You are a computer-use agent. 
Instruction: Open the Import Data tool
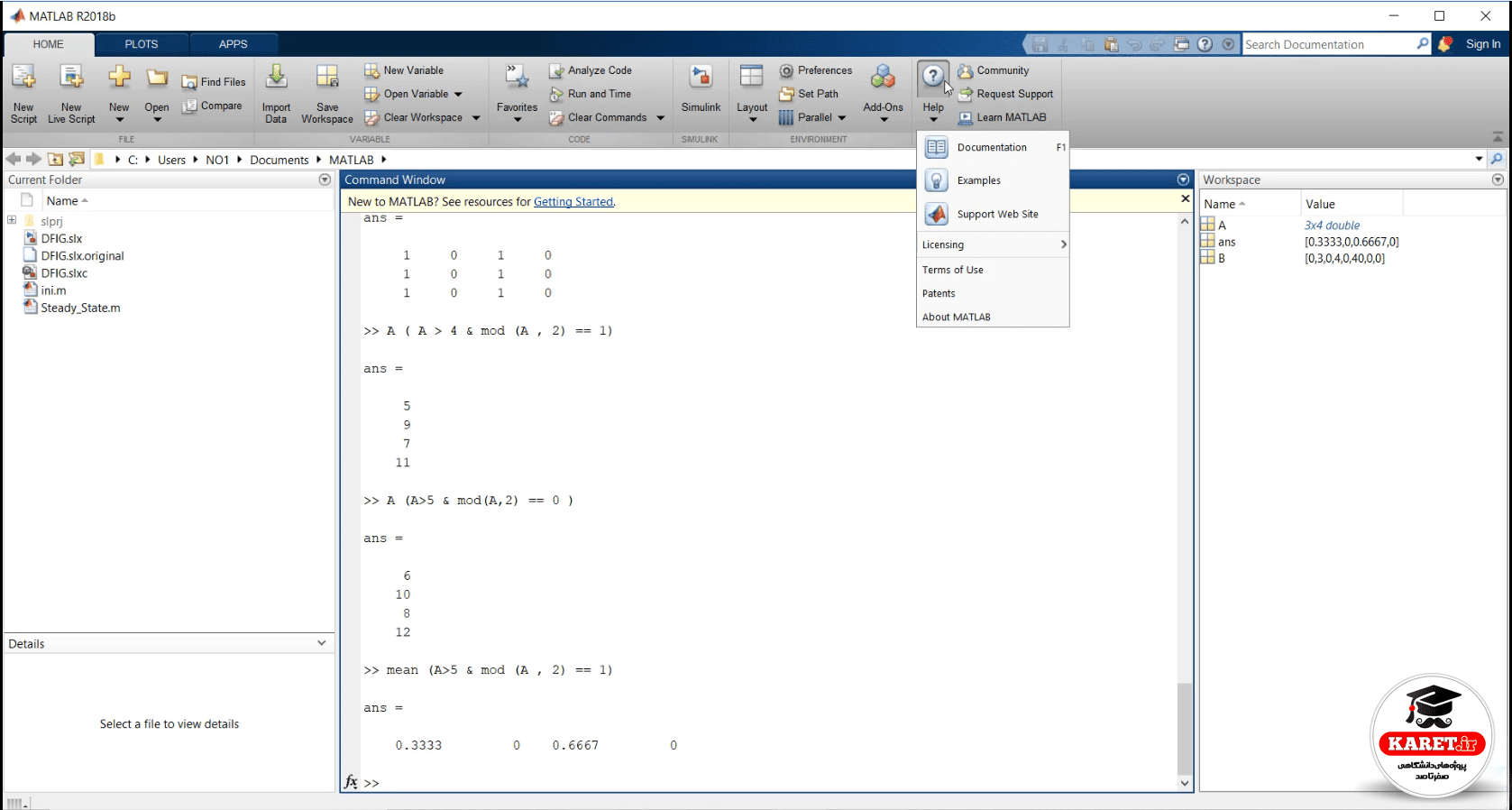[x=276, y=94]
